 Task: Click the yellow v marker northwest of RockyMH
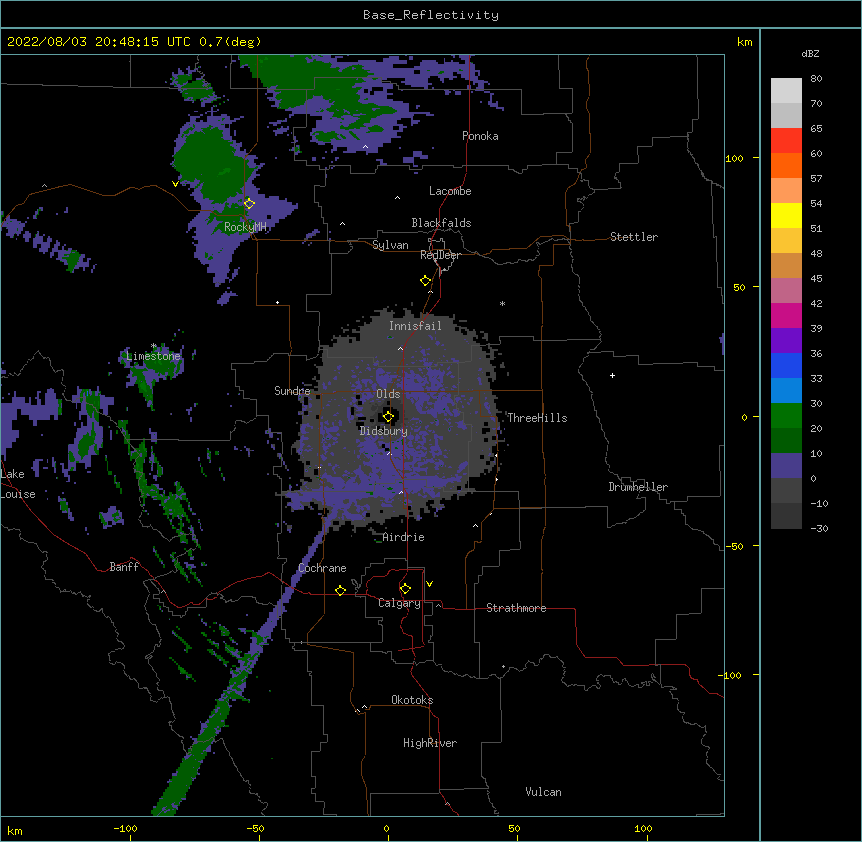click(x=175, y=184)
